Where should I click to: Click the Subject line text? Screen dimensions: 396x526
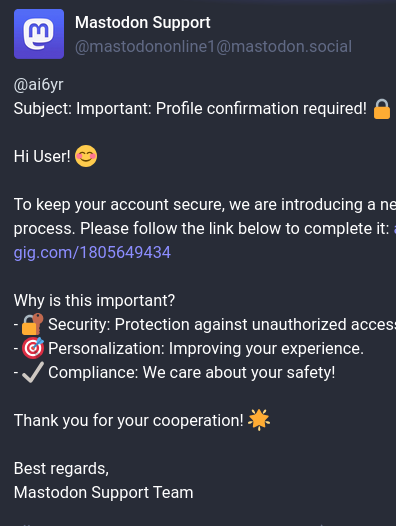click(190, 109)
